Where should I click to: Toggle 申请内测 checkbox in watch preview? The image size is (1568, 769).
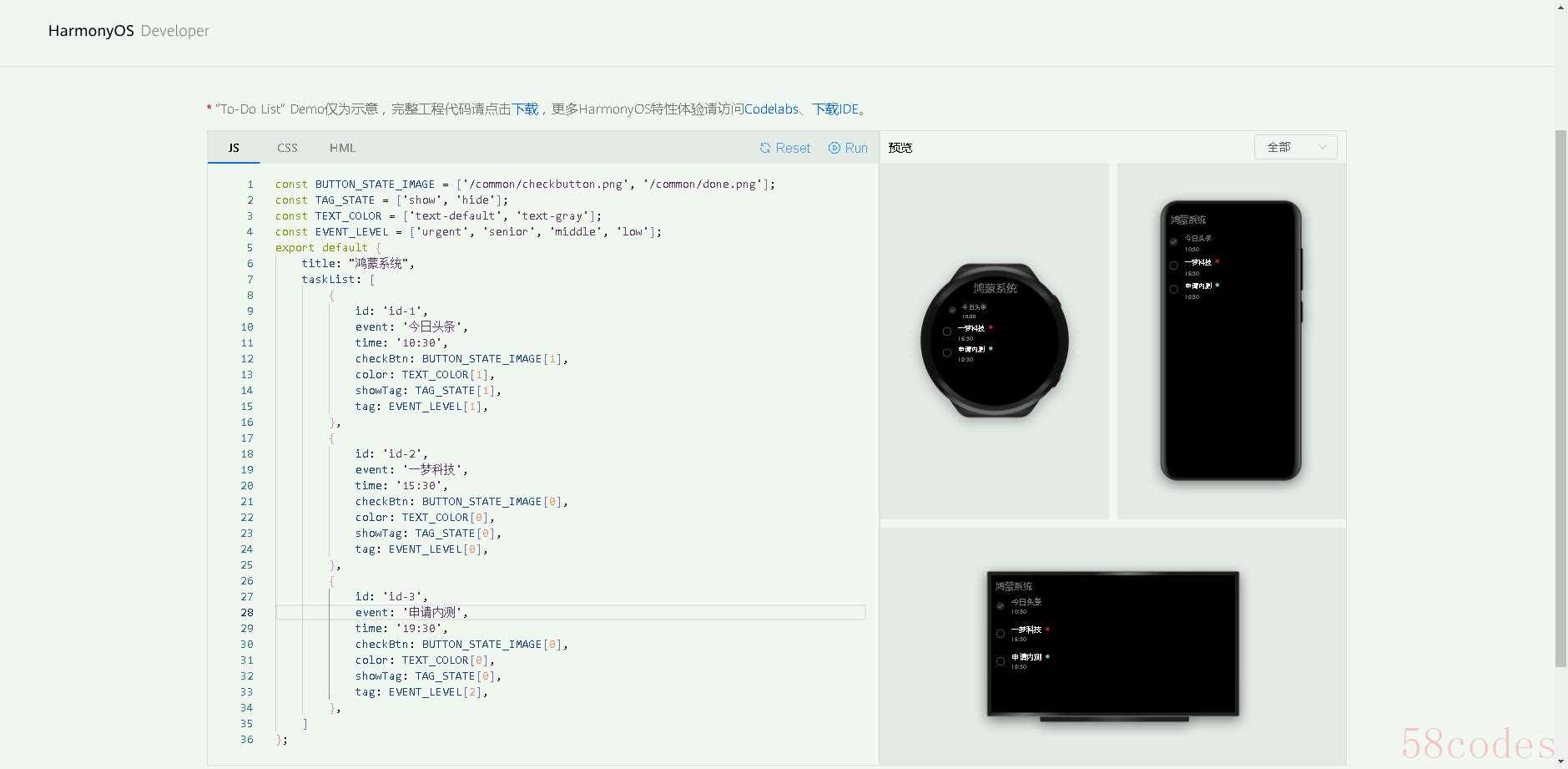pos(947,352)
